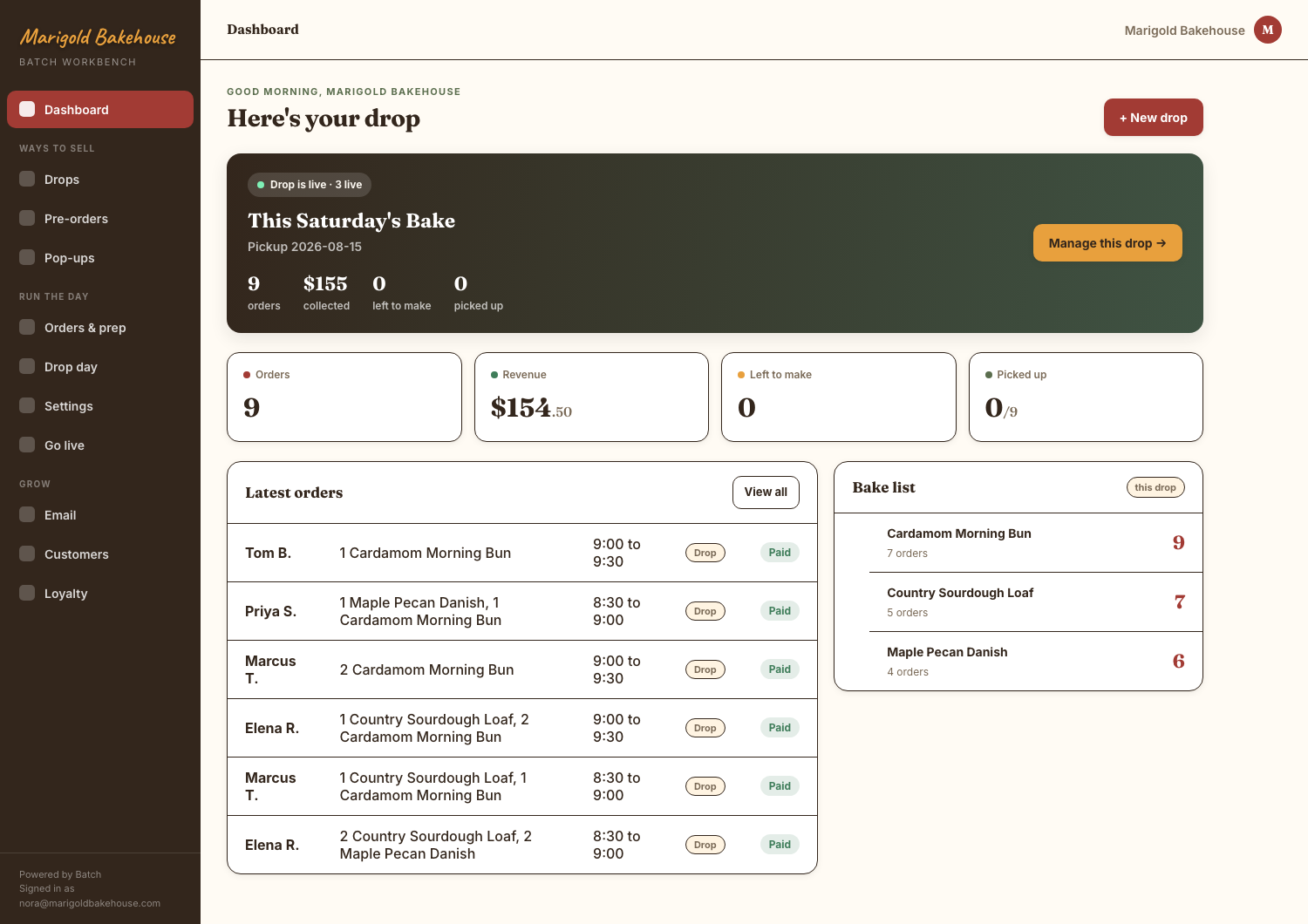Select the Picked up stat card

1086,397
